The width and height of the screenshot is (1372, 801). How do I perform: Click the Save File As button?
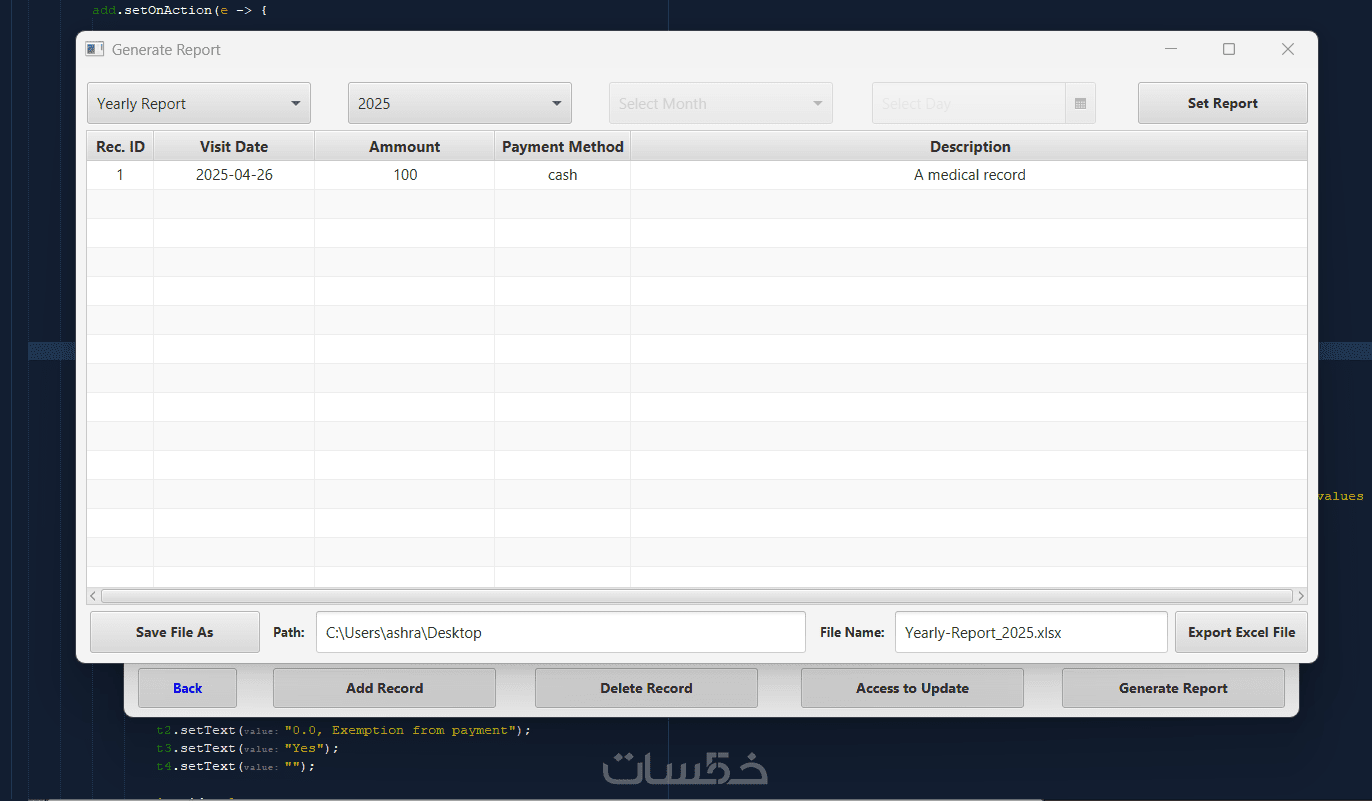[x=175, y=632]
